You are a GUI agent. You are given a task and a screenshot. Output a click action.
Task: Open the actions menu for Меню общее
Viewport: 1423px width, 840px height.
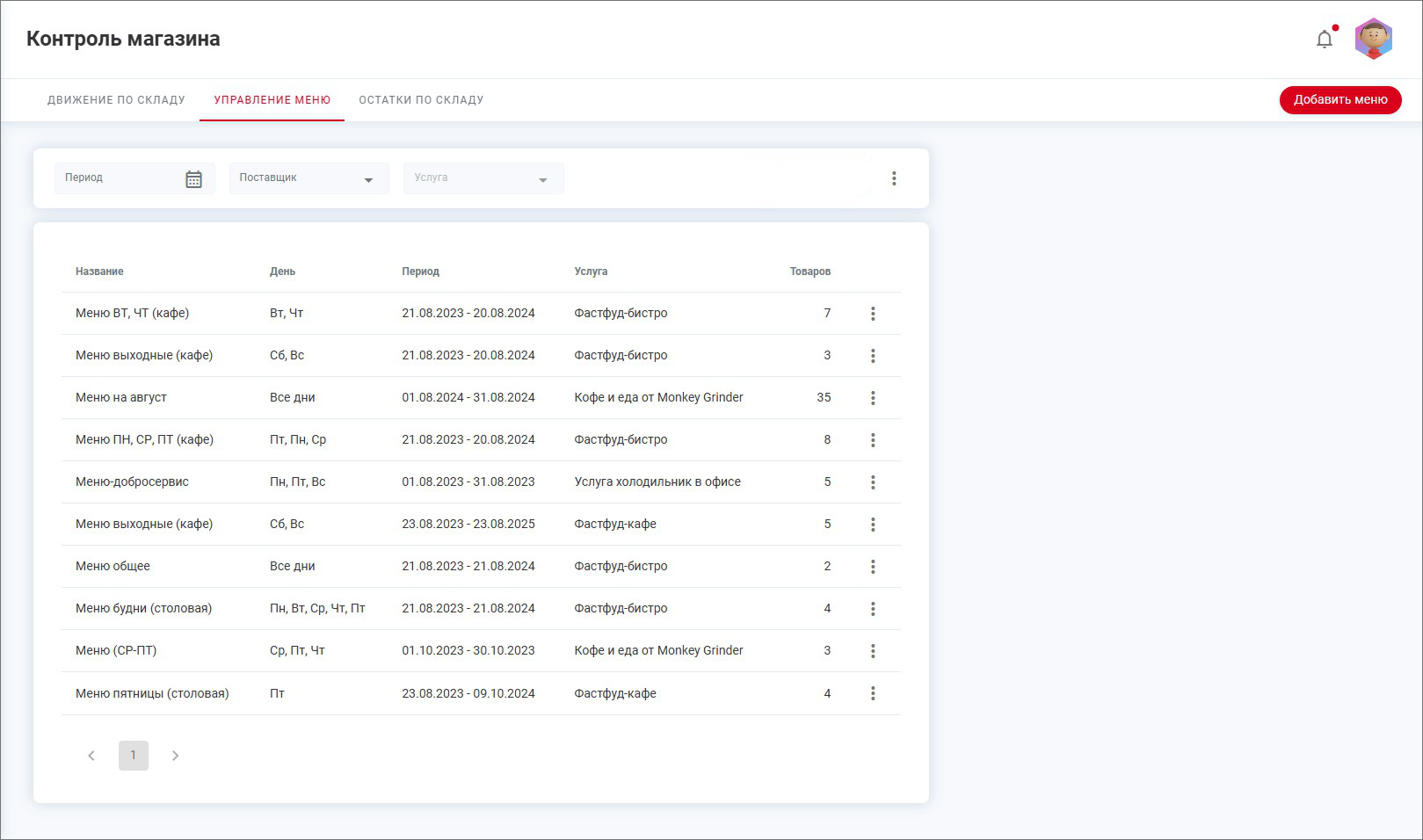point(873,567)
